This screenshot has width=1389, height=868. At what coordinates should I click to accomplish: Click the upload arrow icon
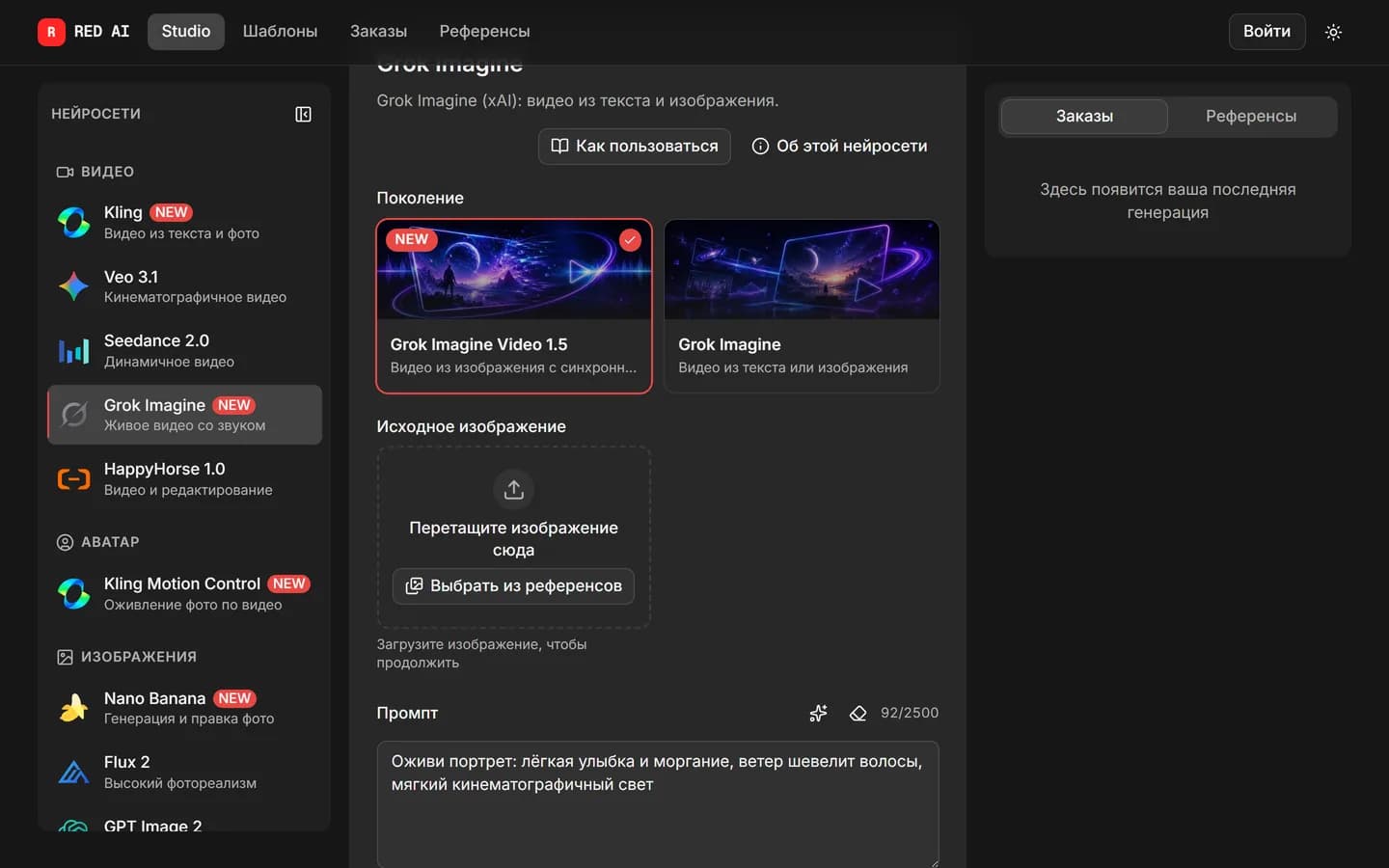point(513,489)
